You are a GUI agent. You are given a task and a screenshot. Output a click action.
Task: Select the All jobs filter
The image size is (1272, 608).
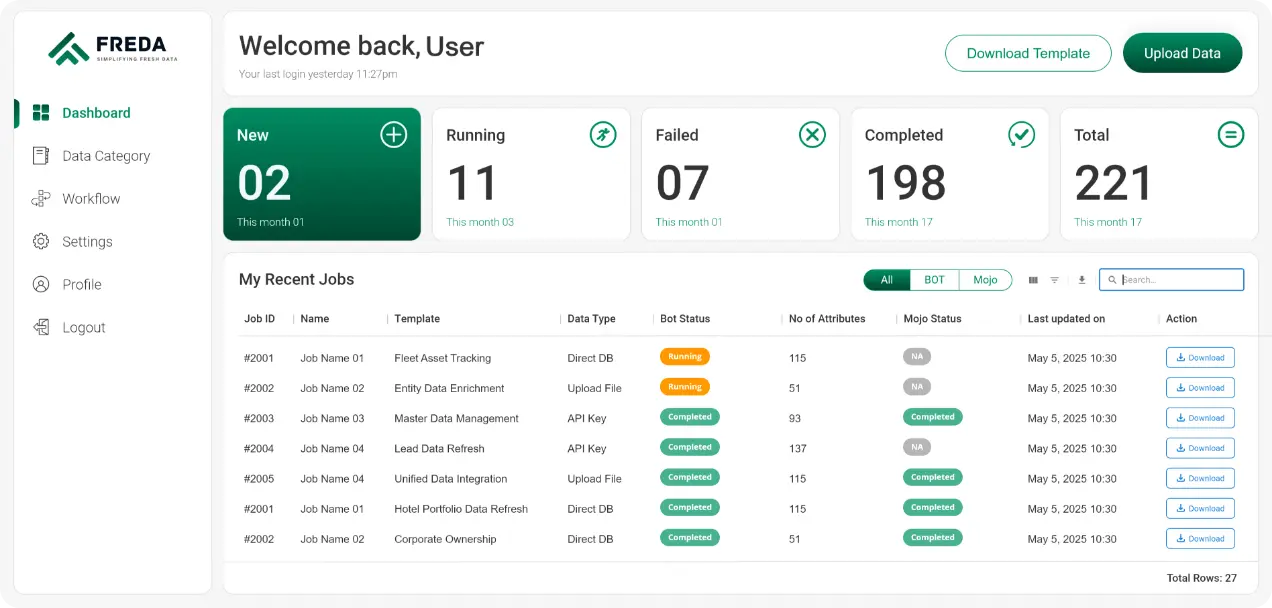coord(886,280)
